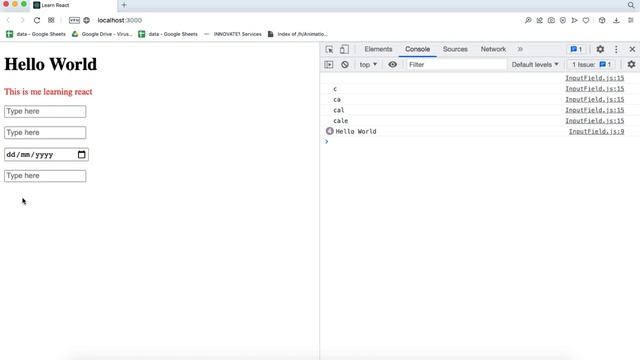Viewport: 640px width, 360px height.
Task: Open the Index of /h/Animatio bookmark
Action: (298, 34)
